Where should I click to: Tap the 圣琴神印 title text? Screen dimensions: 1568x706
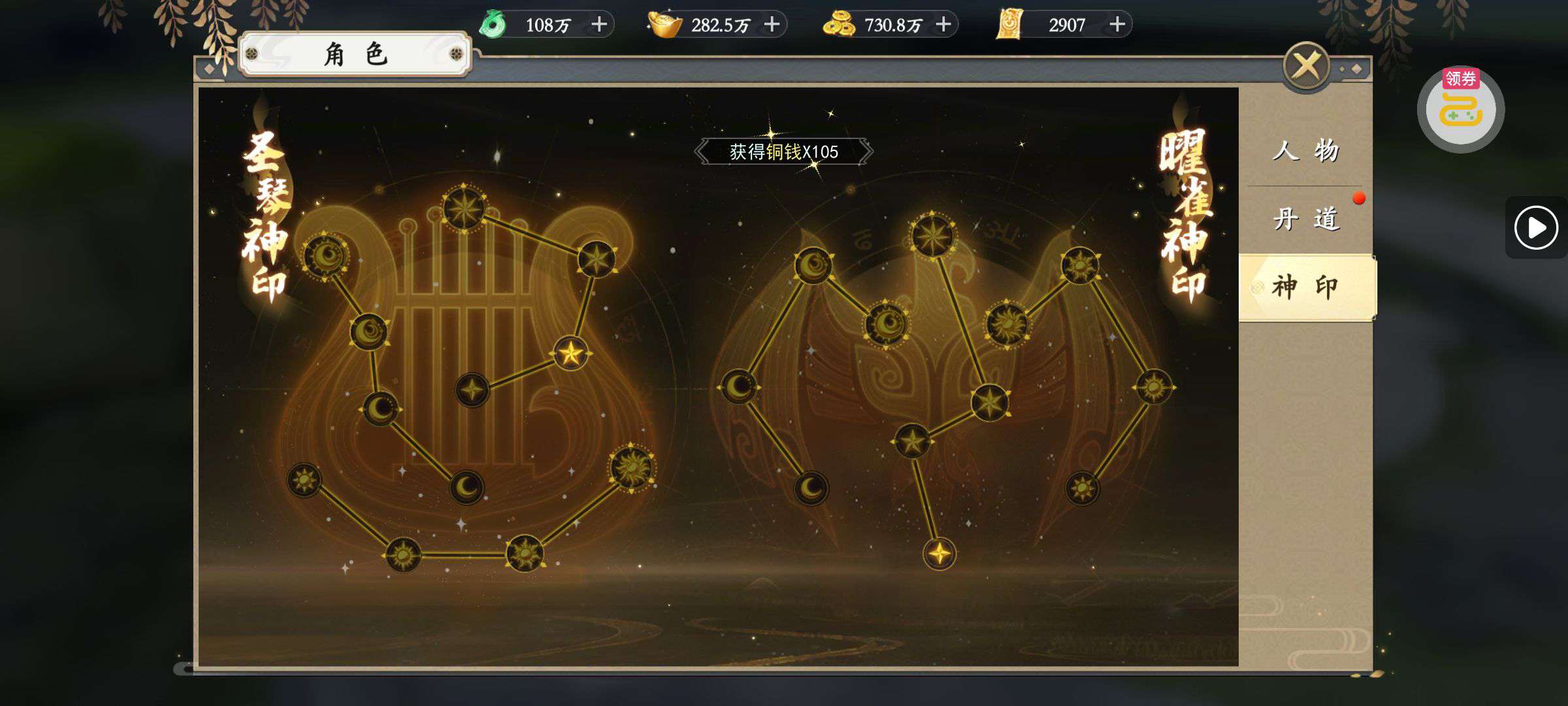(266, 216)
